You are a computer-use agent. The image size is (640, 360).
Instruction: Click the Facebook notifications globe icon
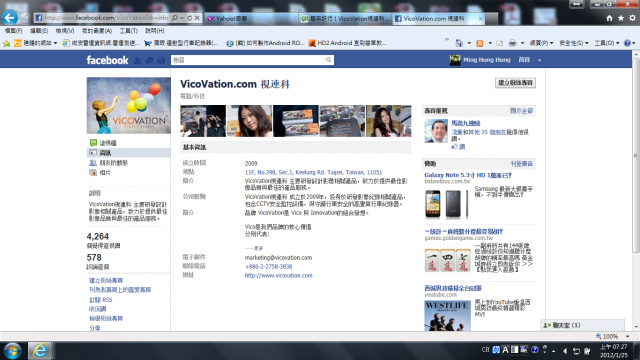[x=161, y=60]
